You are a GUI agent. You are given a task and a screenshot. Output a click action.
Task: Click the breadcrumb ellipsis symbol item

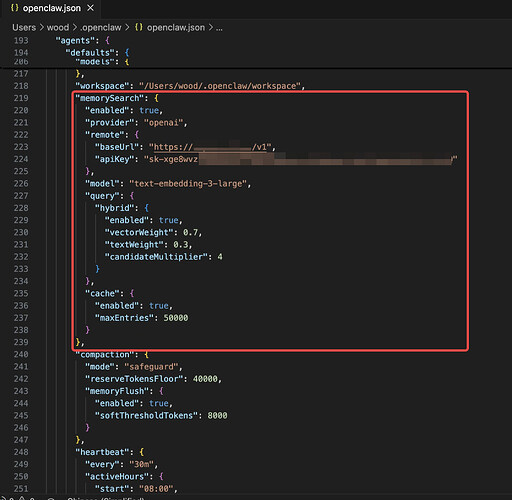pos(219,28)
